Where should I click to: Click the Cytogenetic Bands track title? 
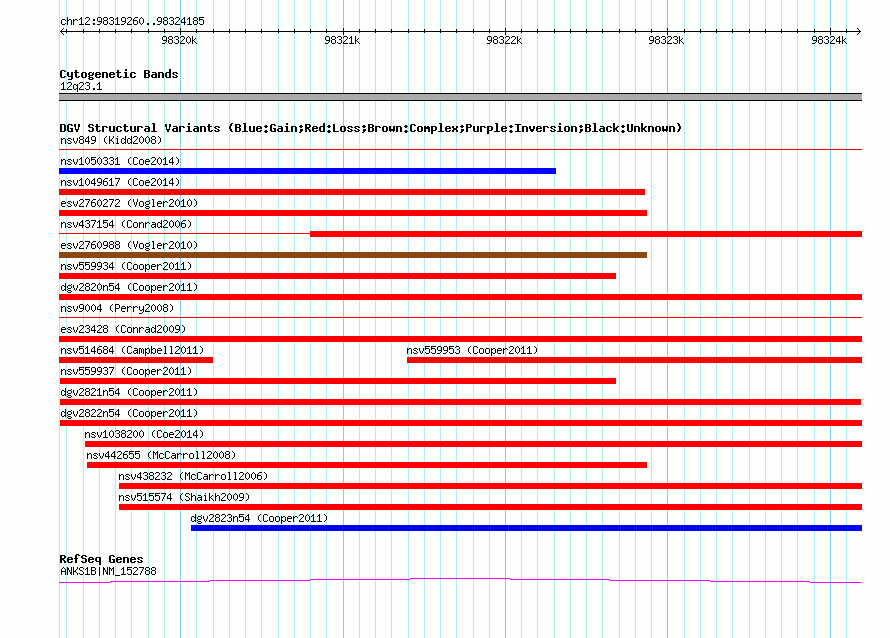(x=119, y=74)
